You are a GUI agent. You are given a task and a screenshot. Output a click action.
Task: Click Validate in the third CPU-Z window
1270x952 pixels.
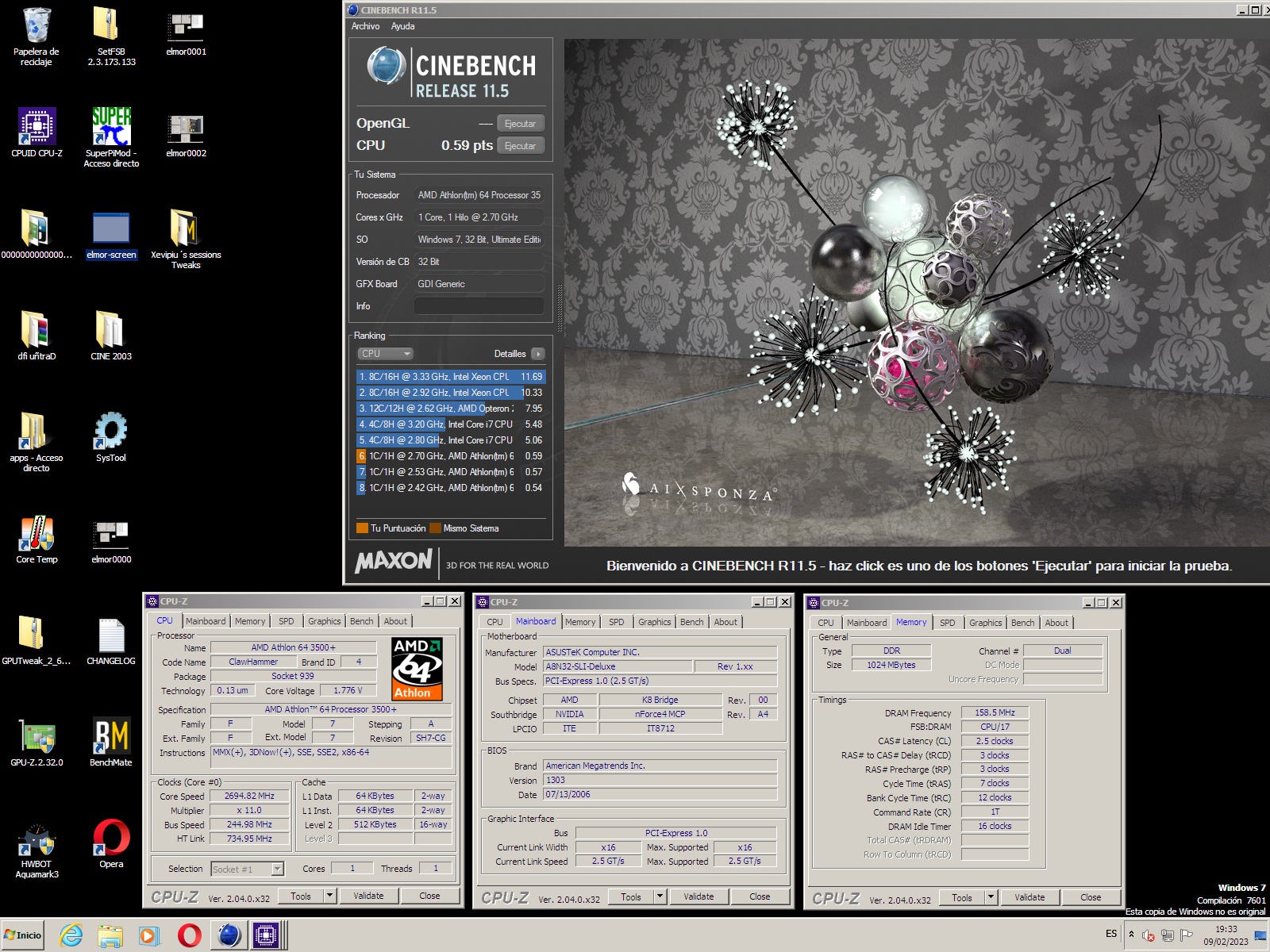1029,897
